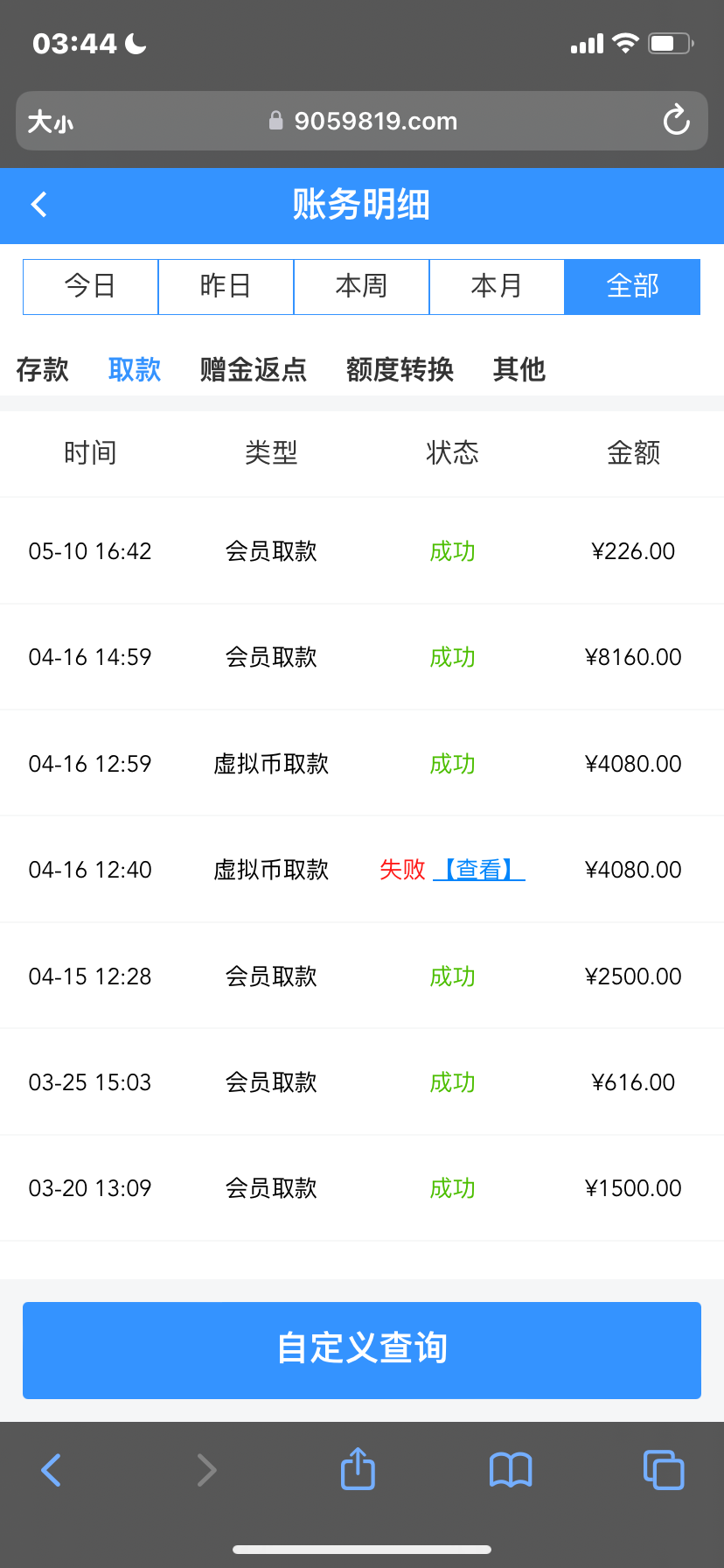Open Safari bookmarks book icon
The height and width of the screenshot is (1568, 724).
(511, 1470)
